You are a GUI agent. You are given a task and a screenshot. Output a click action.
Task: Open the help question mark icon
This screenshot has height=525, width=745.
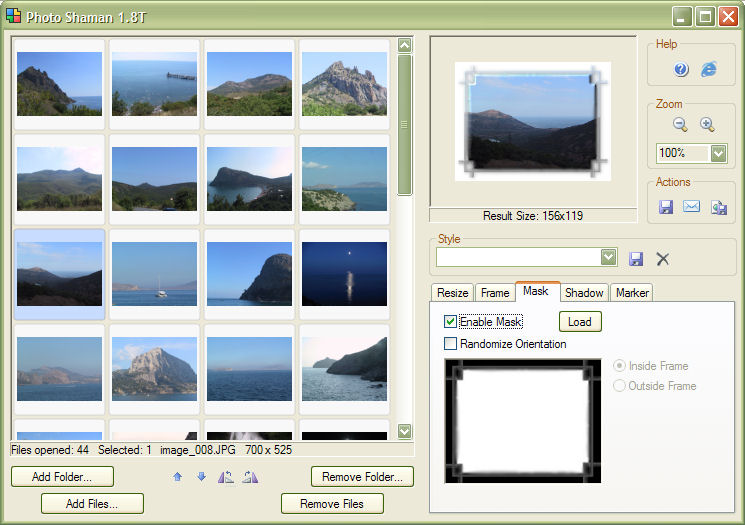click(681, 69)
